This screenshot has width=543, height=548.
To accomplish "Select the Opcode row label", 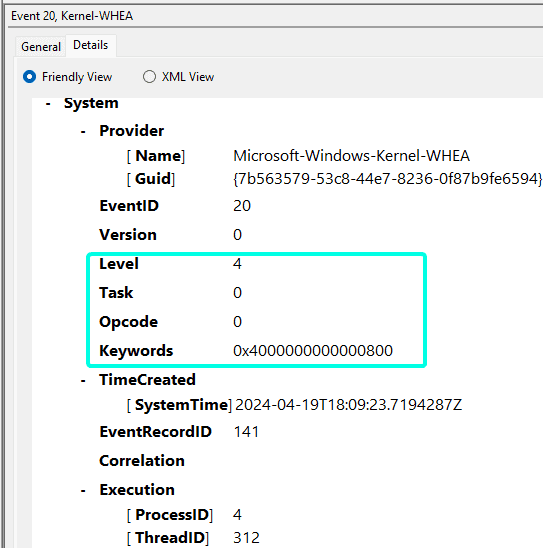I will tap(129, 322).
